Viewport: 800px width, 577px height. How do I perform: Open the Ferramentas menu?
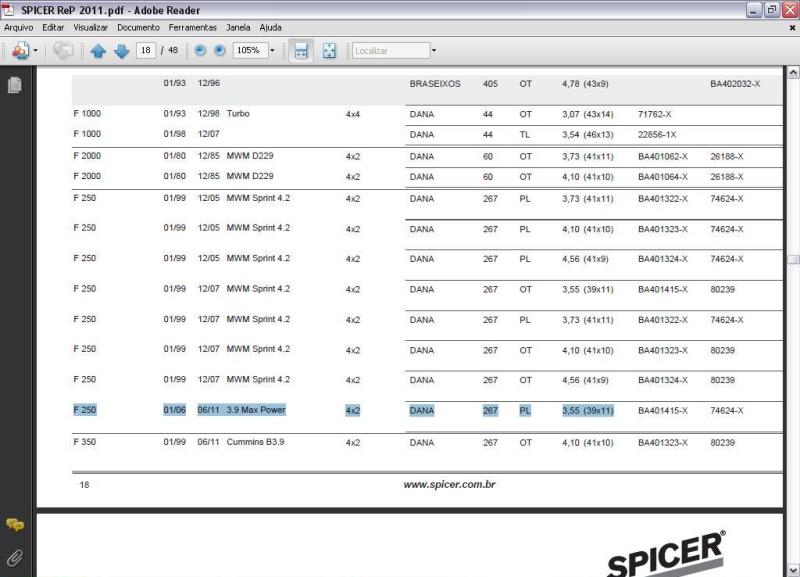192,28
